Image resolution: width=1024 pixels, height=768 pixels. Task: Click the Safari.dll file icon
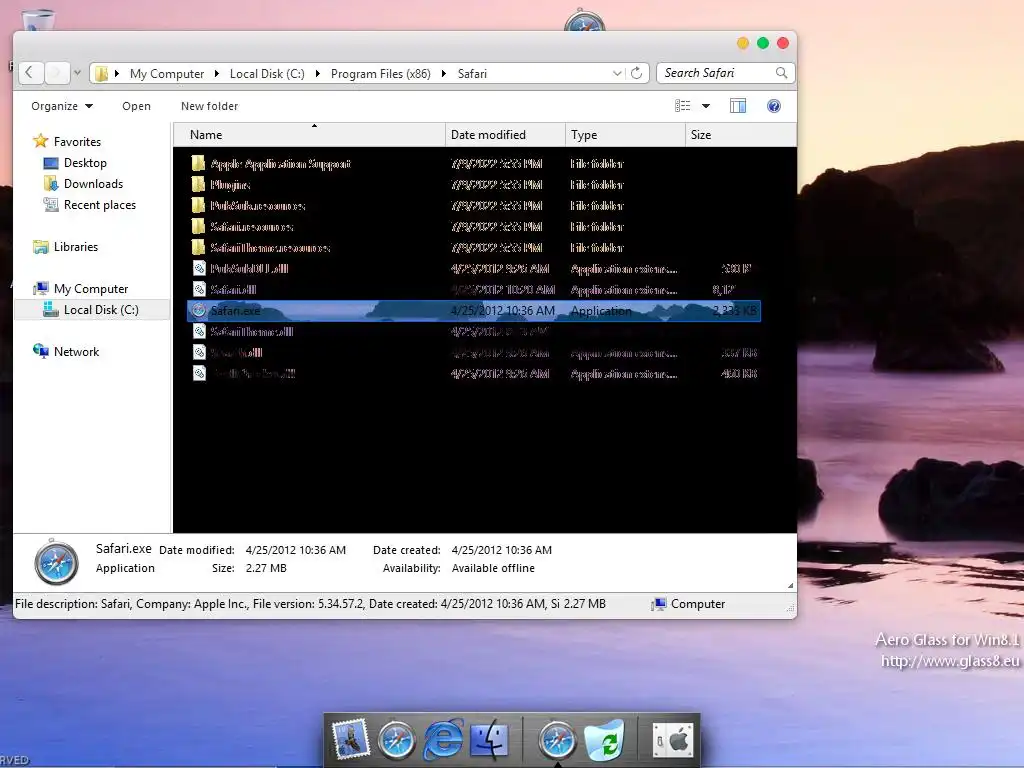[199, 289]
